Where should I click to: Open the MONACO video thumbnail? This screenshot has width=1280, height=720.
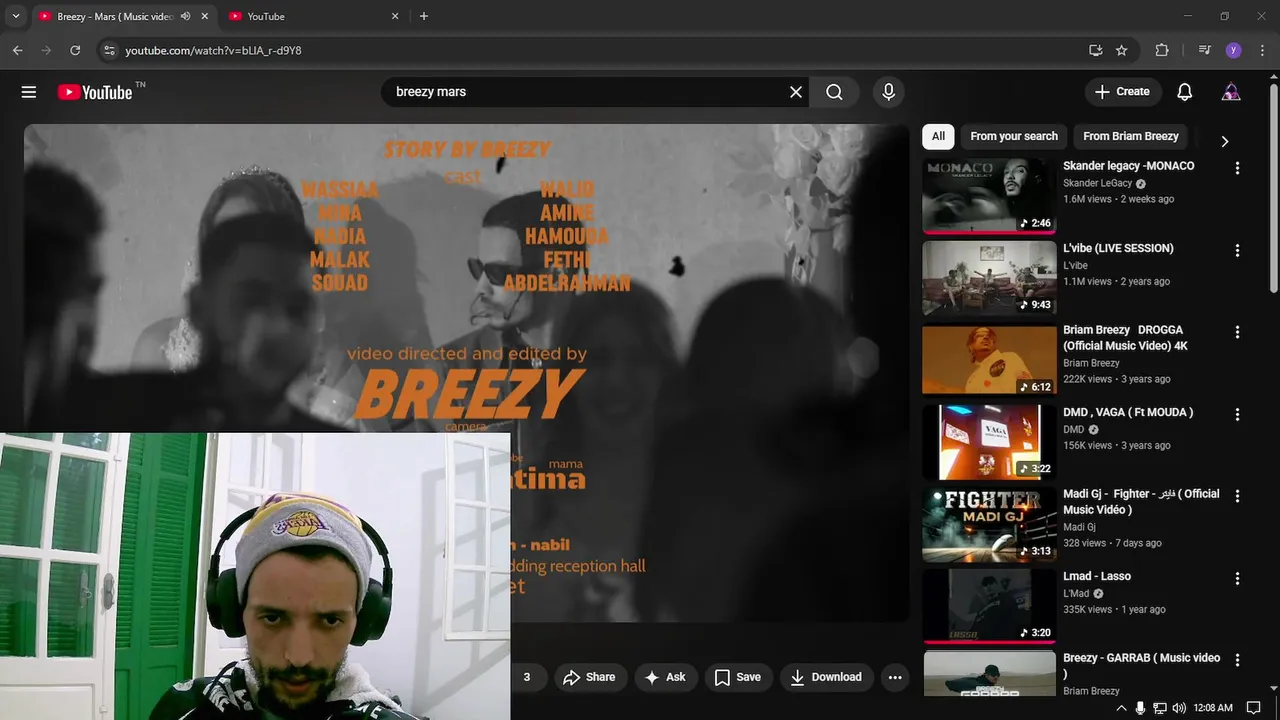(x=989, y=195)
